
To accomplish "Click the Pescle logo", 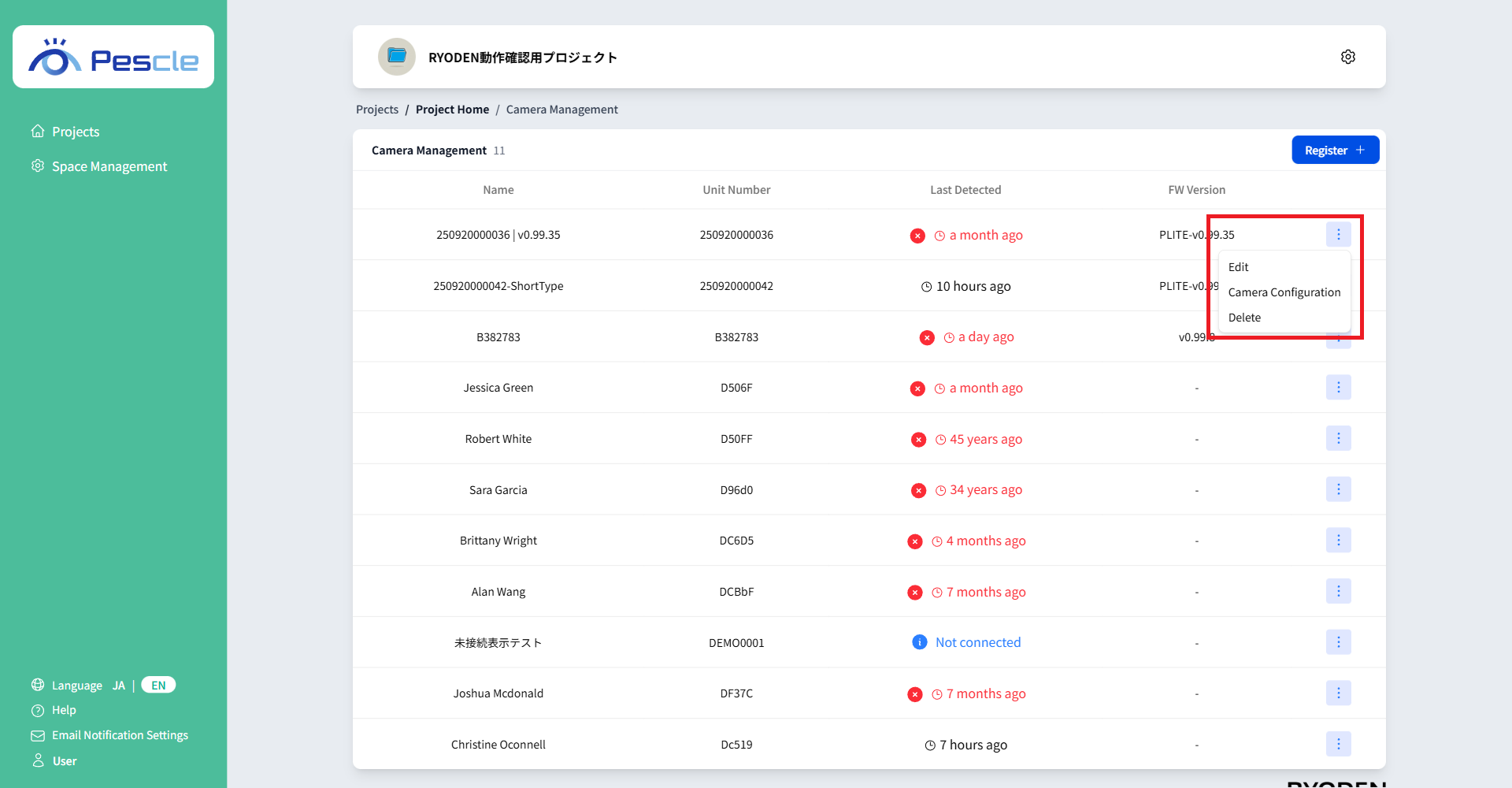I will tap(113, 58).
